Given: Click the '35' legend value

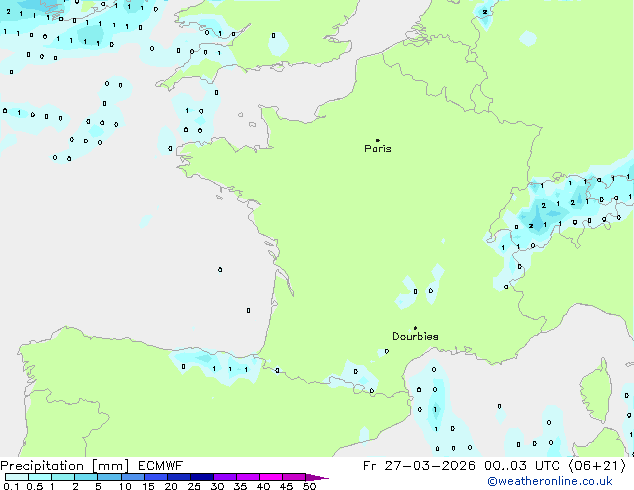Looking at the screenshot, I should coord(240,486).
